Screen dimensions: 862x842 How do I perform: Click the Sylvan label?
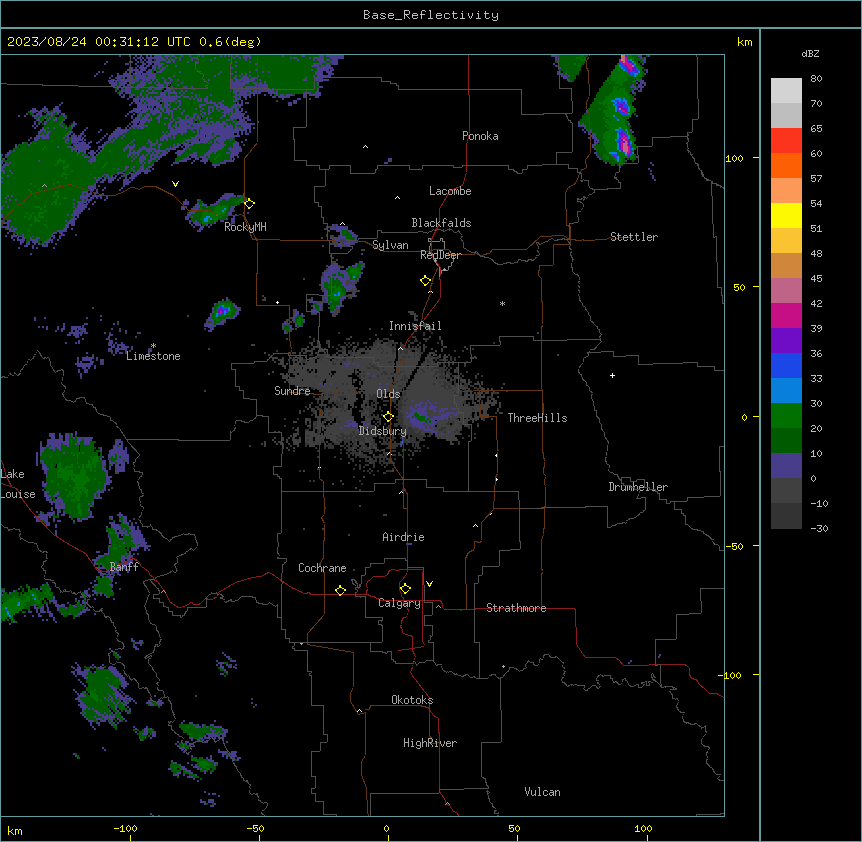pyautogui.click(x=390, y=245)
